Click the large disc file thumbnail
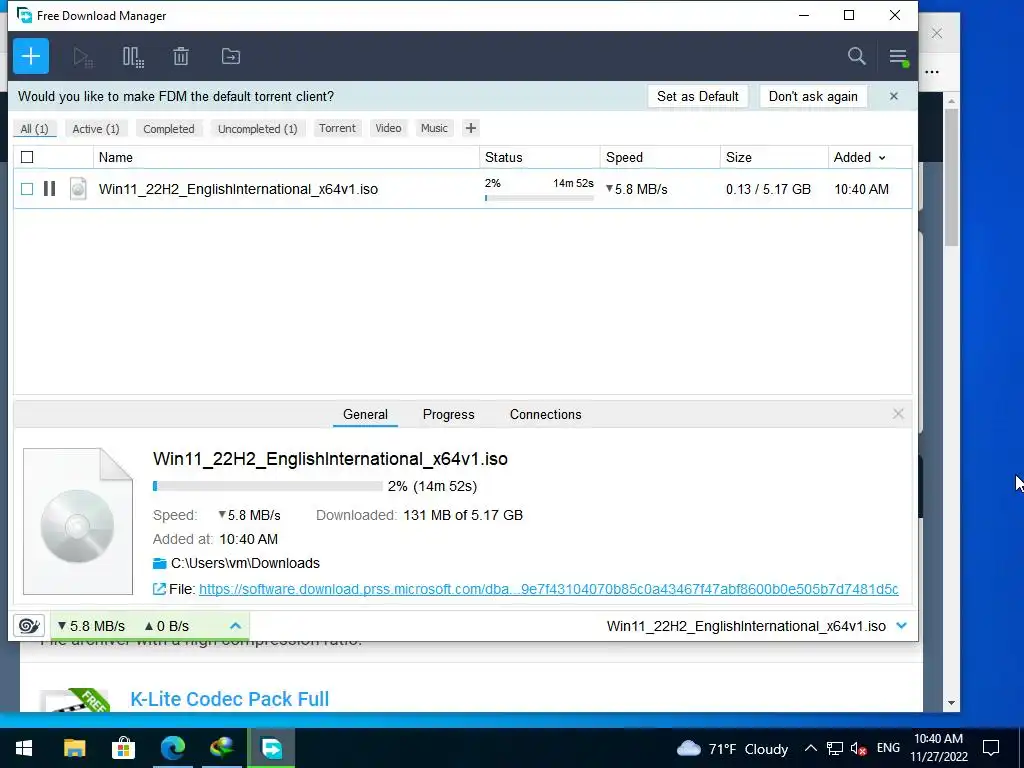 (78, 521)
